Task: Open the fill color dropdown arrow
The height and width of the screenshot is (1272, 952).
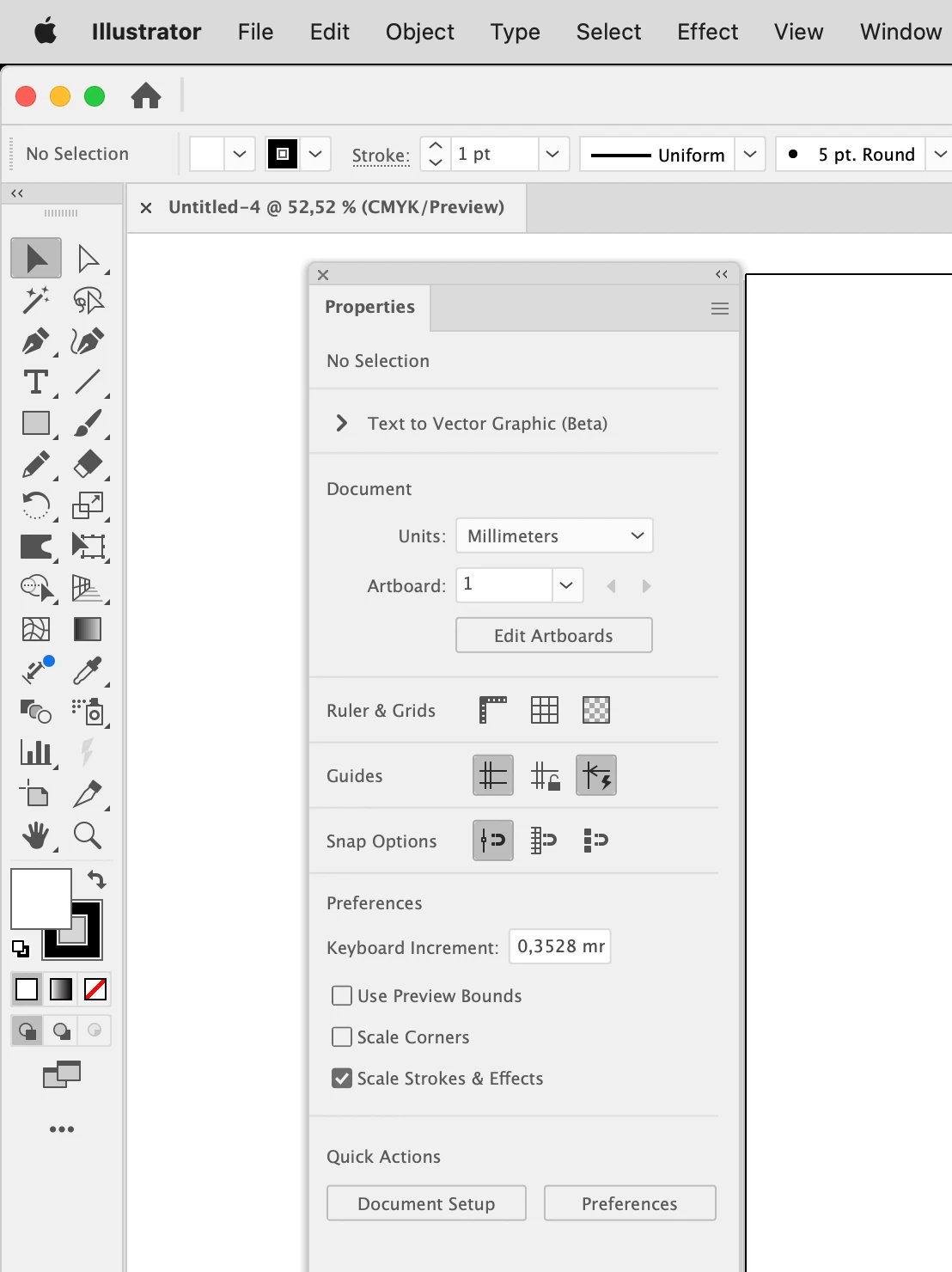Action: click(240, 155)
